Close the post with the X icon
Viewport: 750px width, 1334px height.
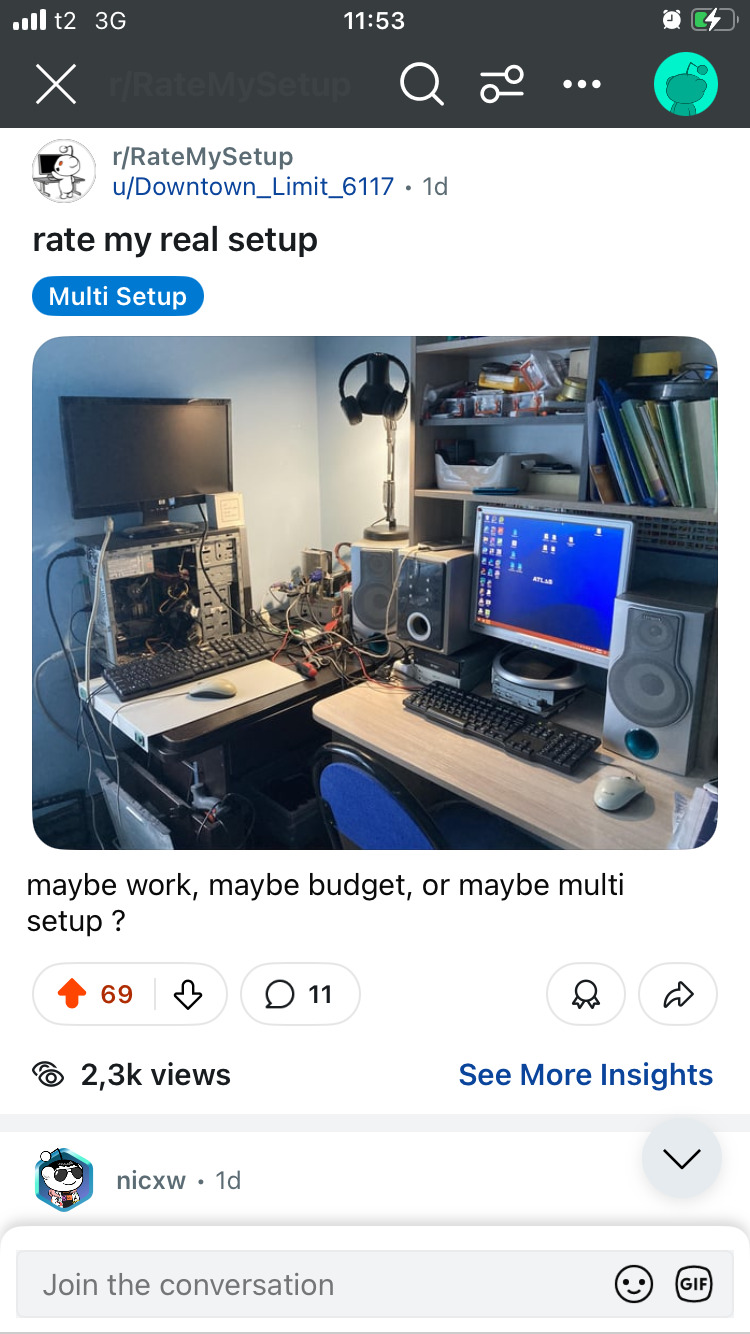tap(56, 84)
